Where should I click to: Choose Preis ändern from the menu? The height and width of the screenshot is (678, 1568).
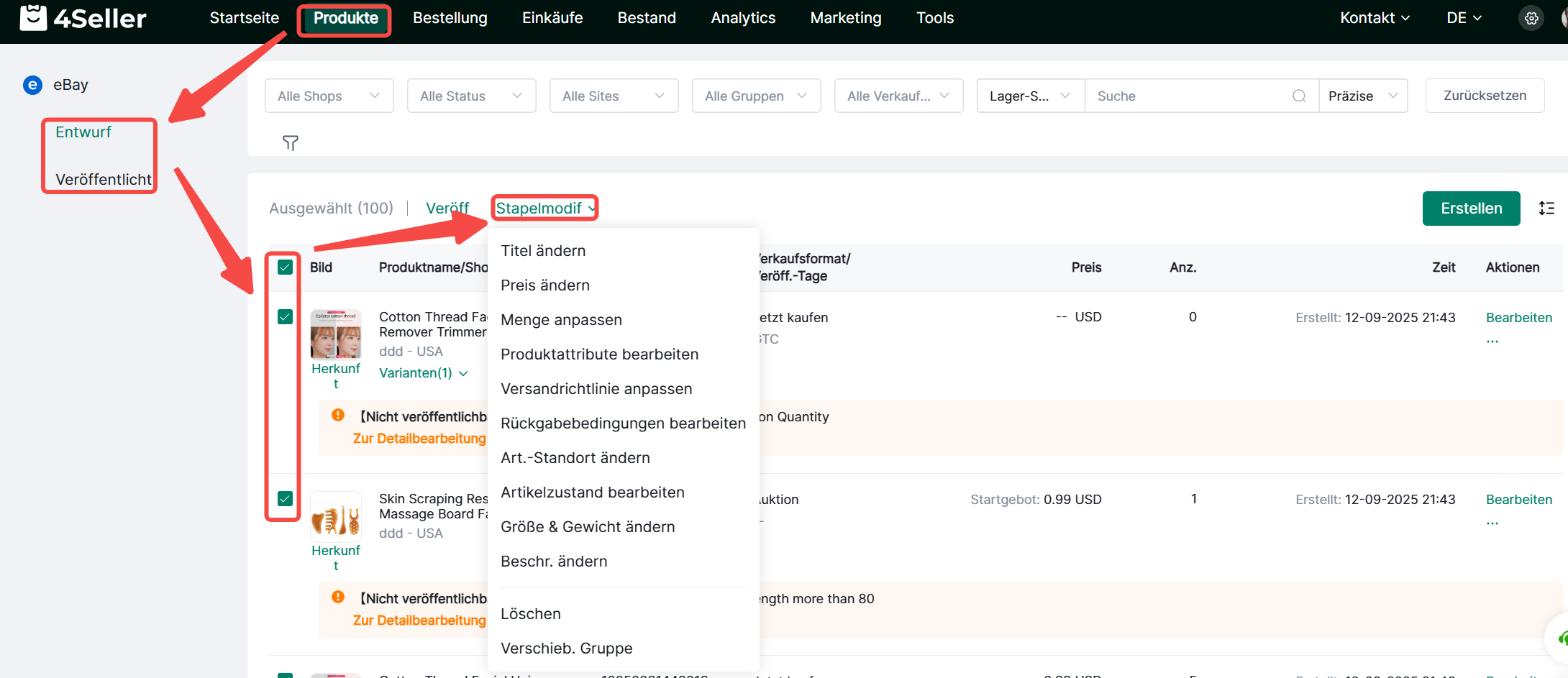pyautogui.click(x=545, y=285)
